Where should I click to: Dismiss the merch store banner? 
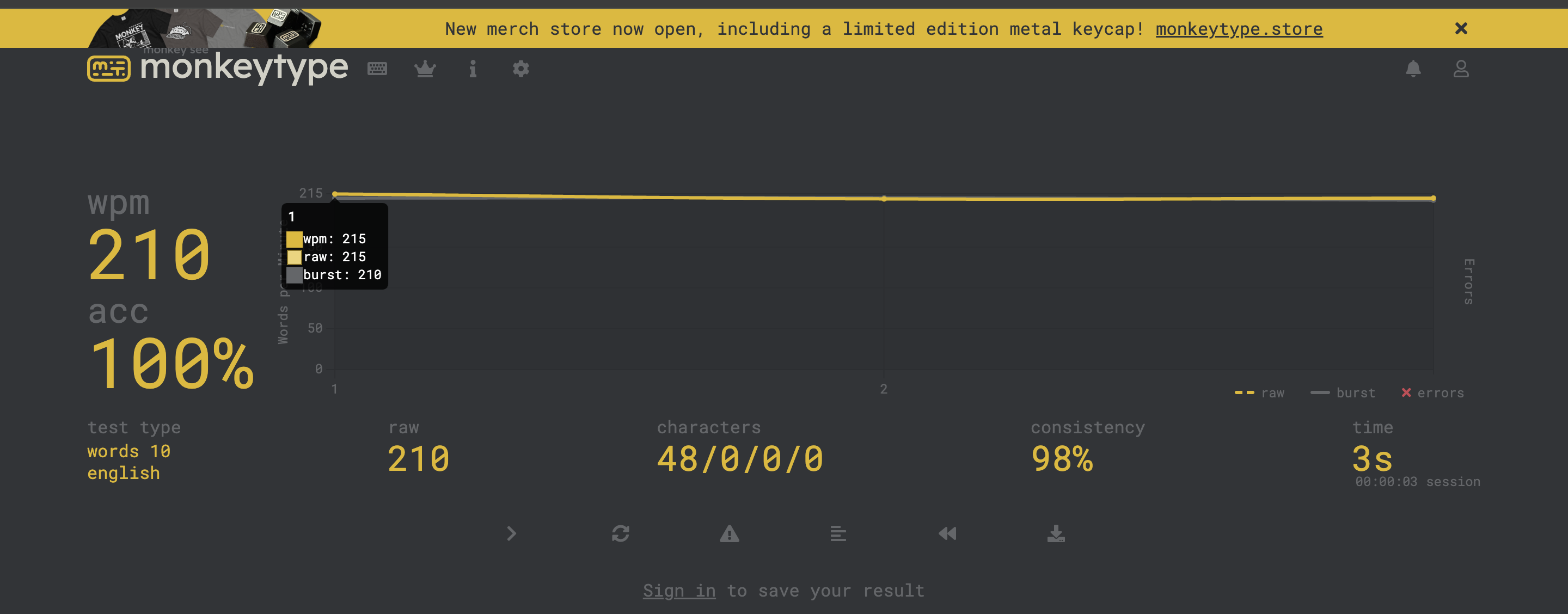(1461, 29)
